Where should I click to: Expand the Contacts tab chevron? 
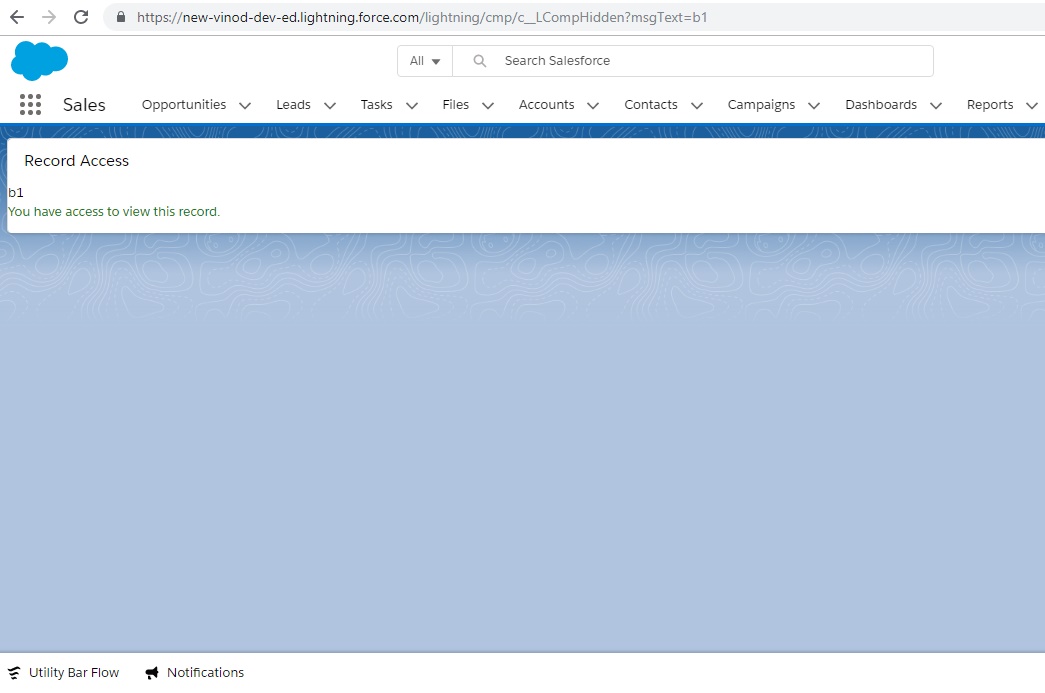pyautogui.click(x=697, y=105)
